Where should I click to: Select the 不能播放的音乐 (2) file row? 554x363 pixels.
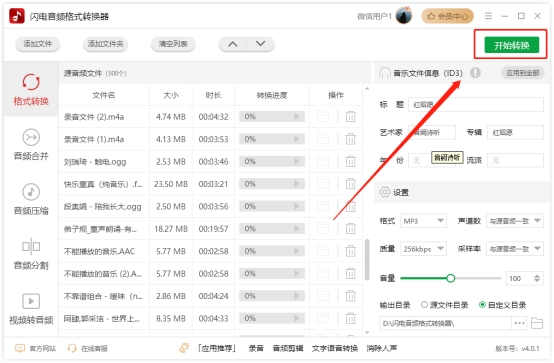[x=211, y=274]
